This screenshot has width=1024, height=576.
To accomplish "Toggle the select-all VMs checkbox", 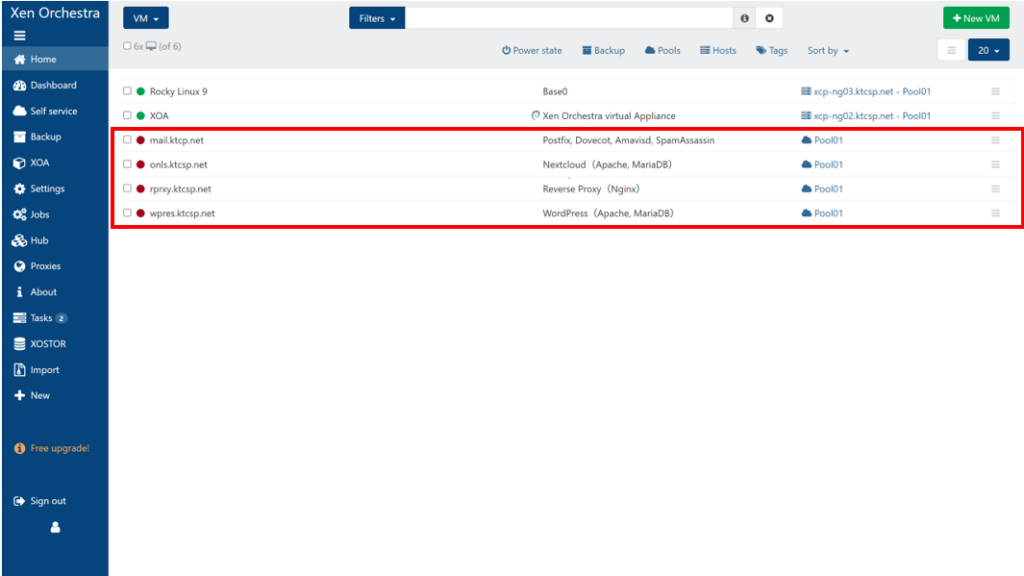I will (126, 46).
